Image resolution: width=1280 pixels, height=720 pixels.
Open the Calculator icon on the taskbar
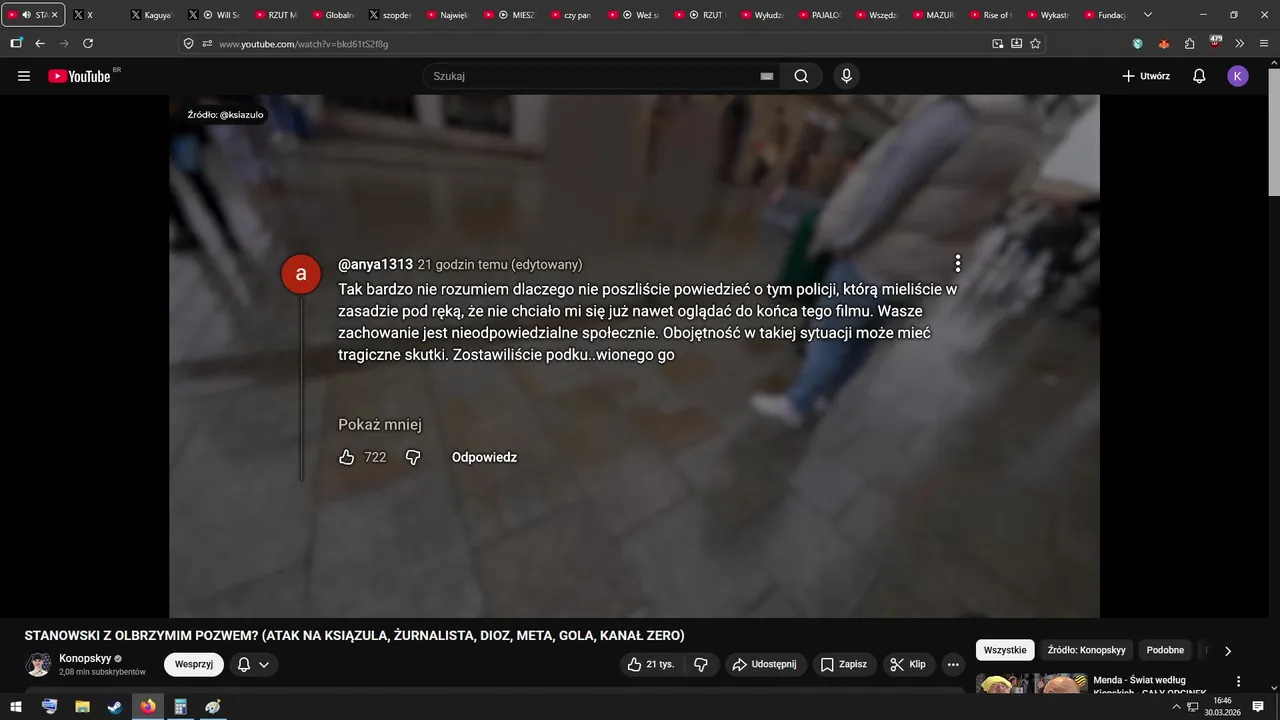click(x=180, y=707)
